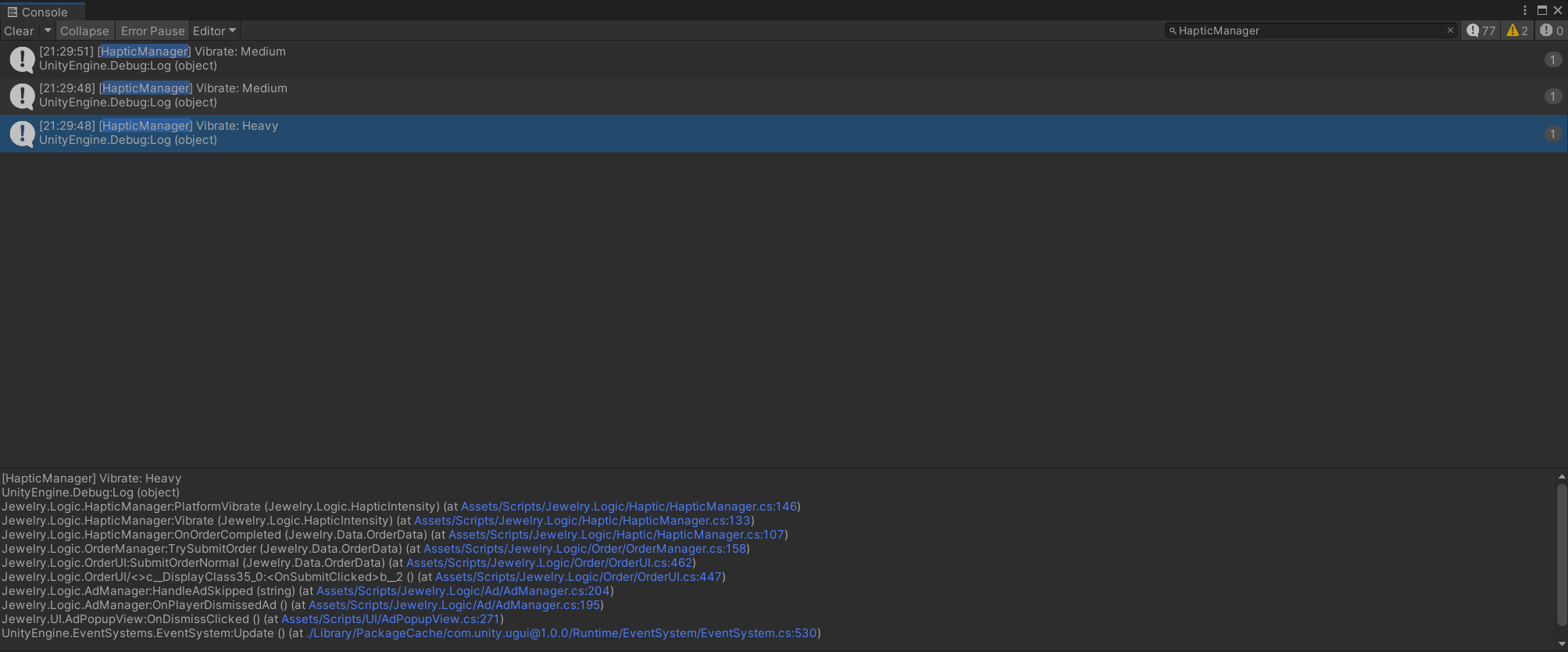Click the stack trace vertical scrollbar
This screenshot has width=1568, height=652.
coord(1562,555)
